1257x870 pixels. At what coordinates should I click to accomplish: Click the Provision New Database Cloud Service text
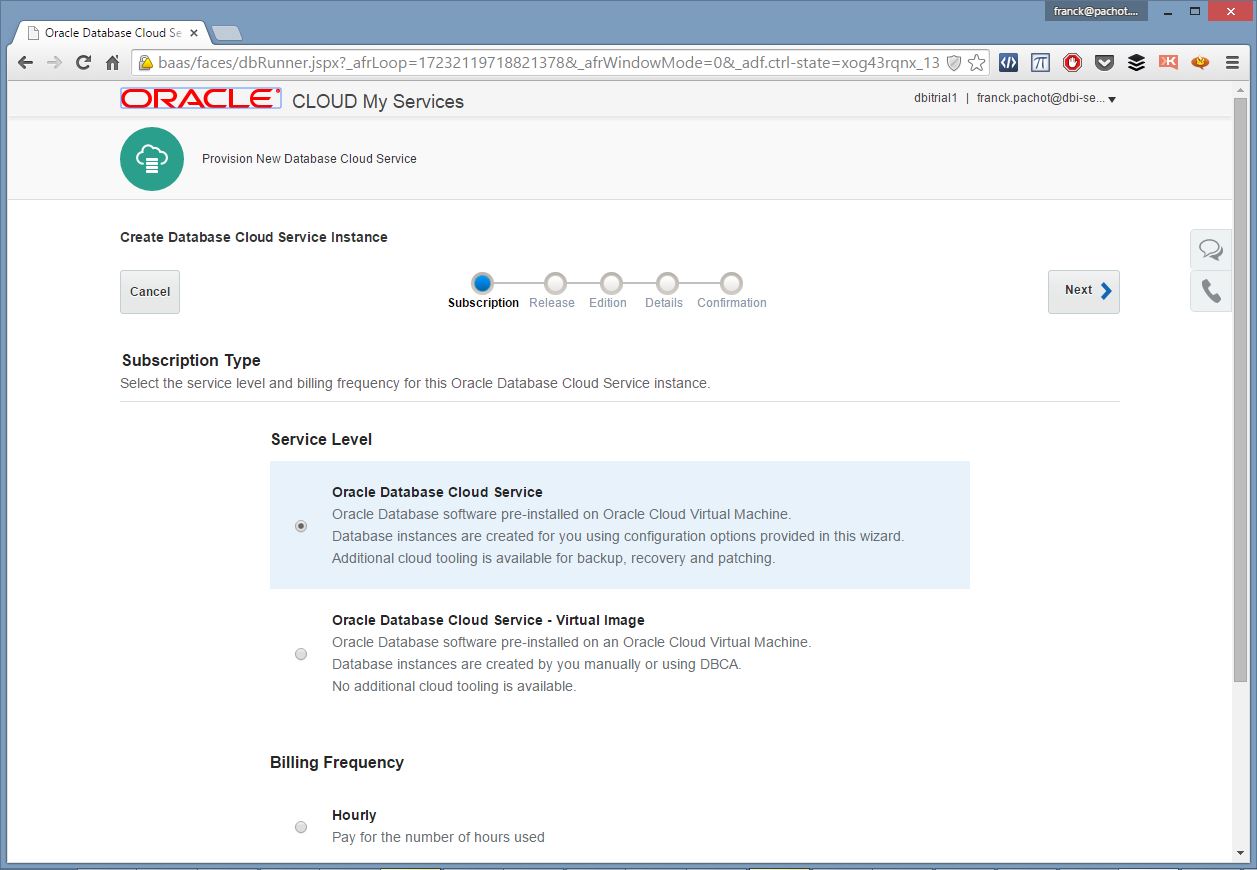(309, 159)
